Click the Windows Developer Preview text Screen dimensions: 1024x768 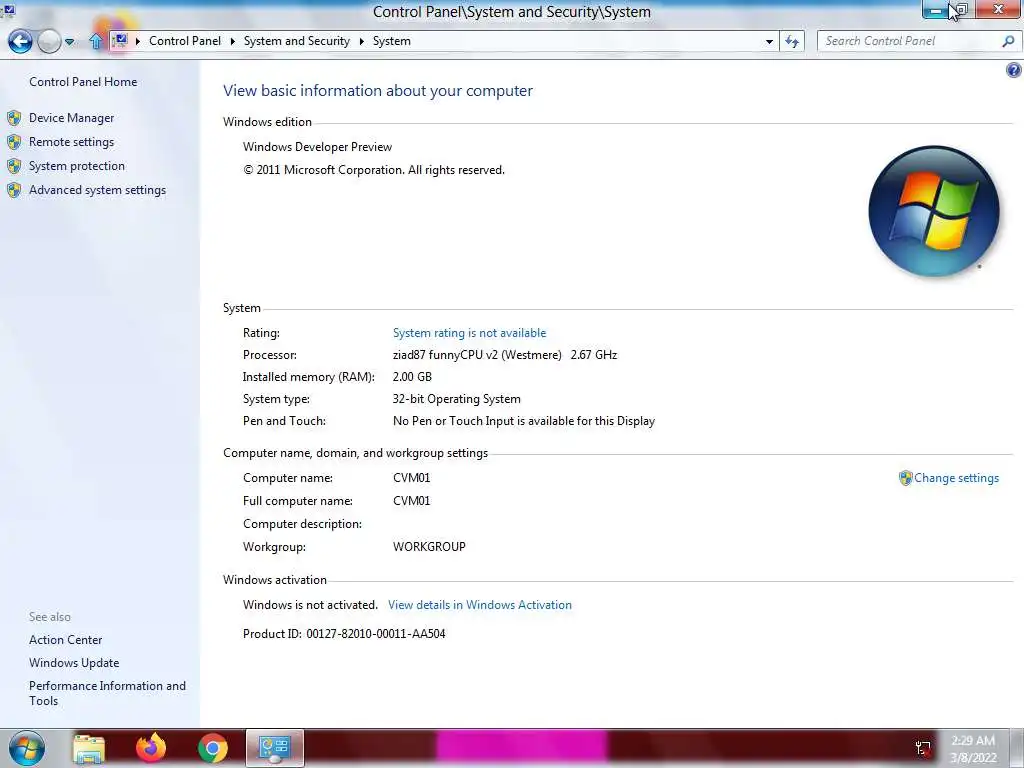(x=317, y=147)
